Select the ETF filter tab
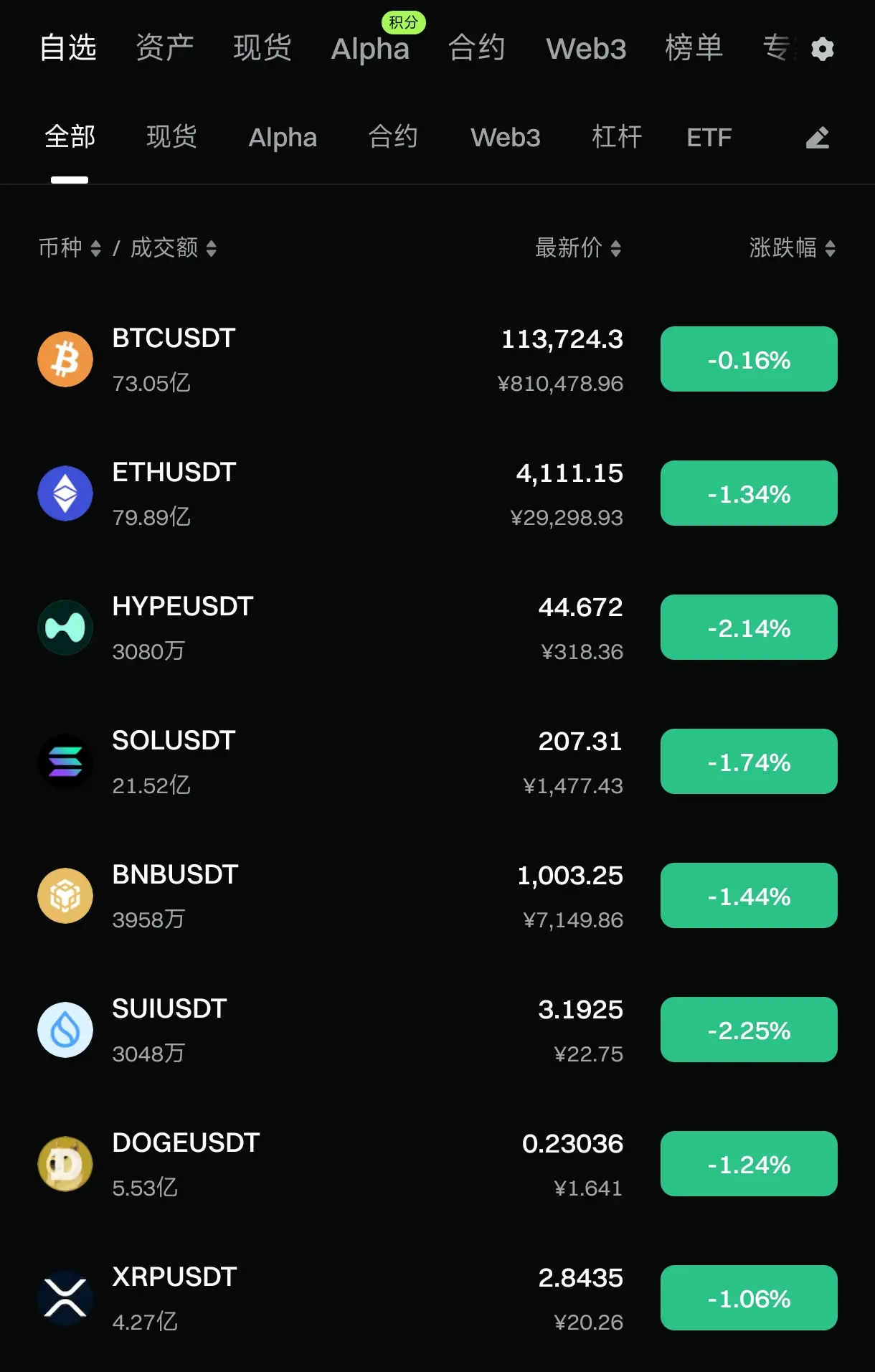 click(x=709, y=137)
